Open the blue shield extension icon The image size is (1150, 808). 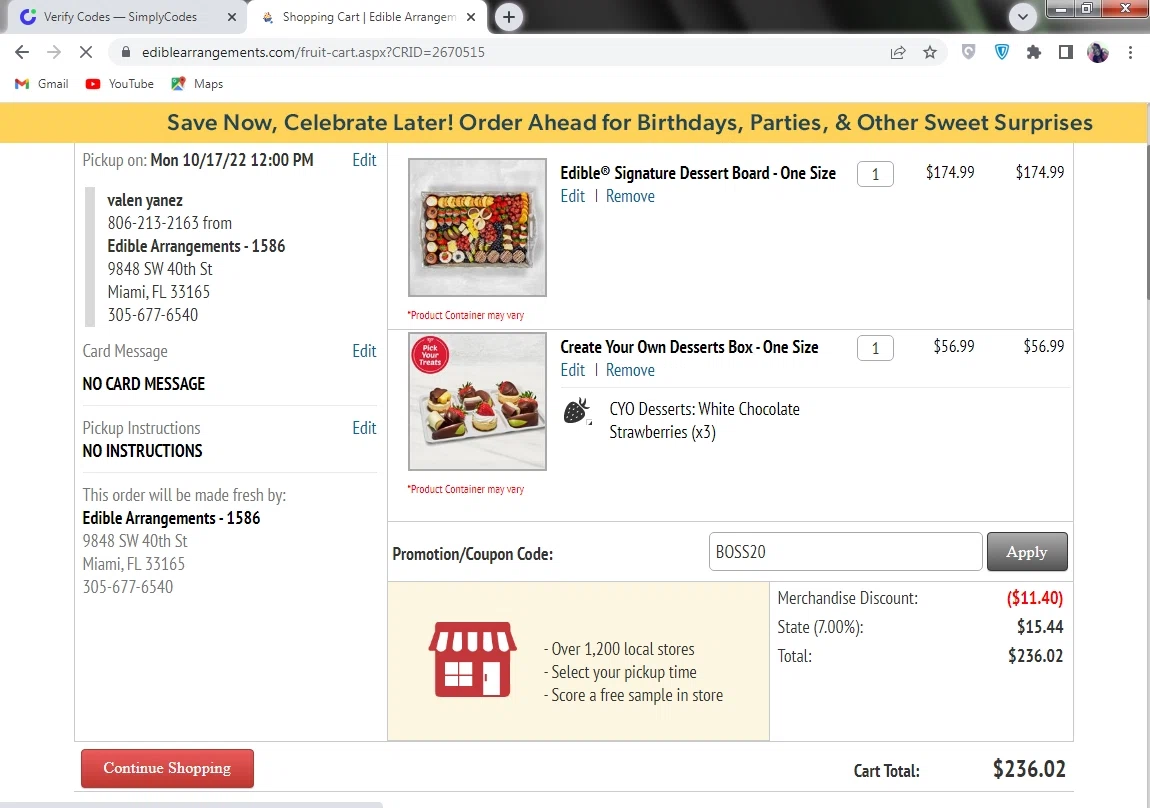pos(1002,52)
